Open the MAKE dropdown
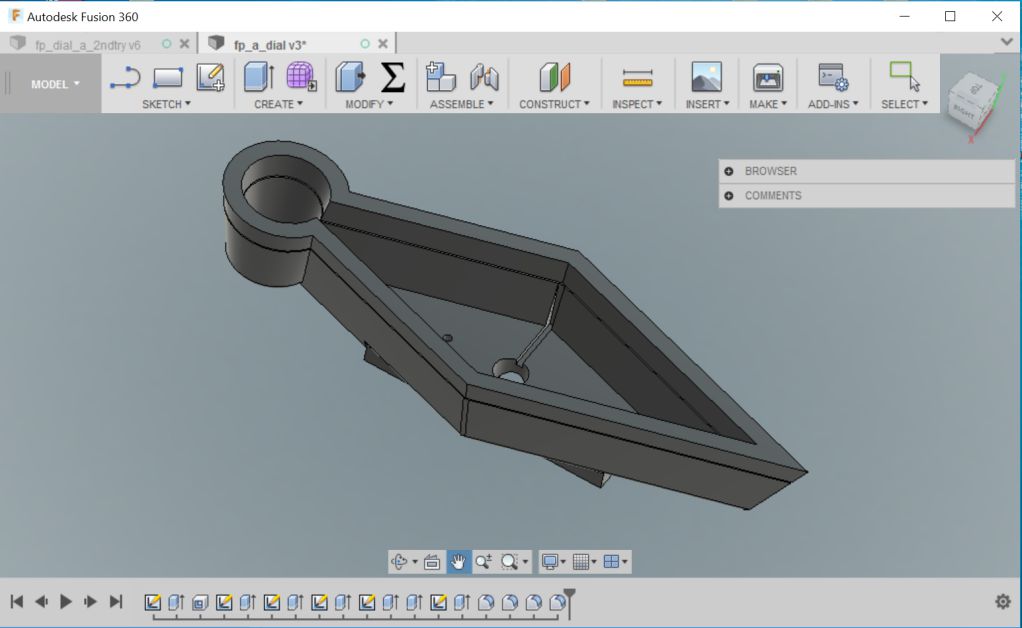 click(768, 104)
